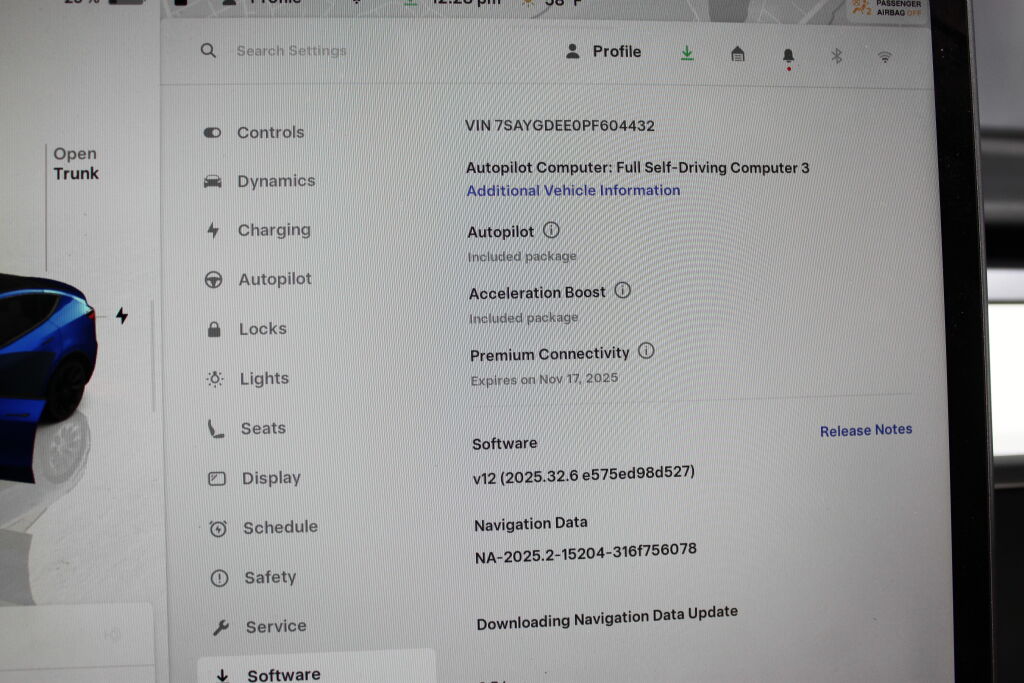Open the Controls settings menu
This screenshot has height=683, width=1024.
coord(269,132)
